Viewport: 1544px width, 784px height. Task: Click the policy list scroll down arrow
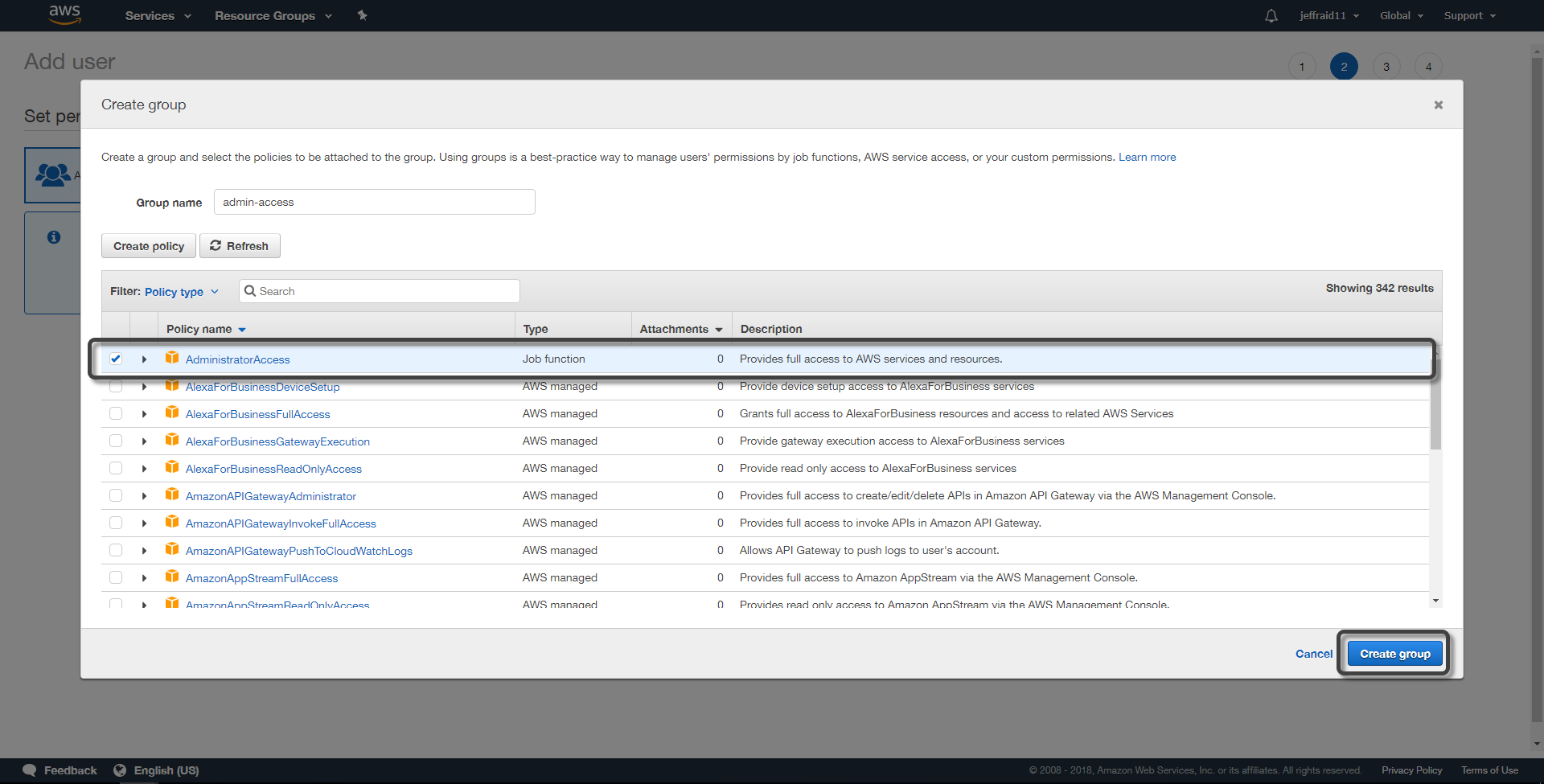(1435, 601)
